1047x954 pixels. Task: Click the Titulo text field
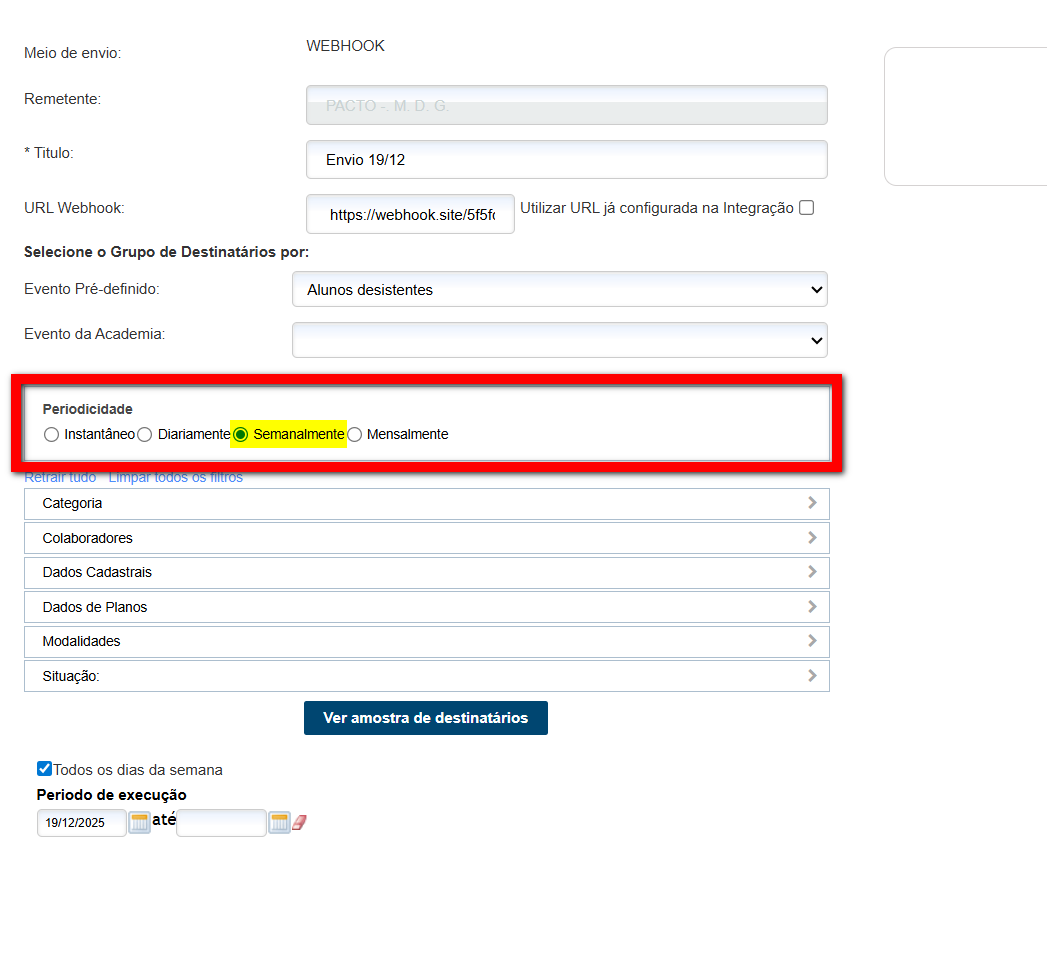[x=566, y=160]
